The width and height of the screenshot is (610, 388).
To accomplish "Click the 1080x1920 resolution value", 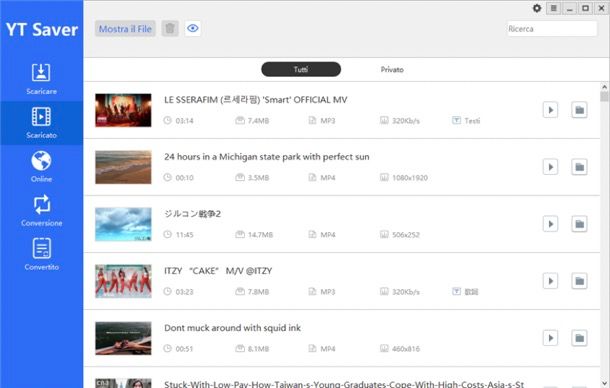I will 410,178.
